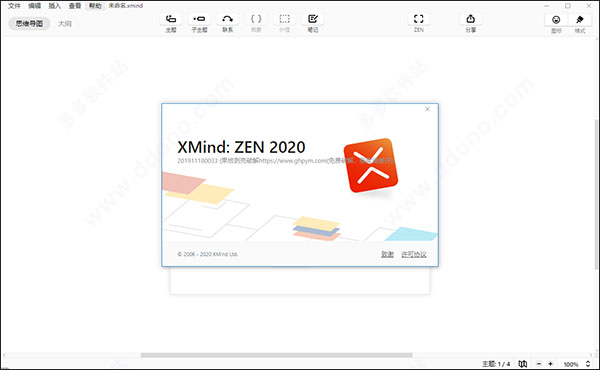Viewport: 600px width, 370px height.
Task: Maximize the XMind window
Action: (568, 6)
